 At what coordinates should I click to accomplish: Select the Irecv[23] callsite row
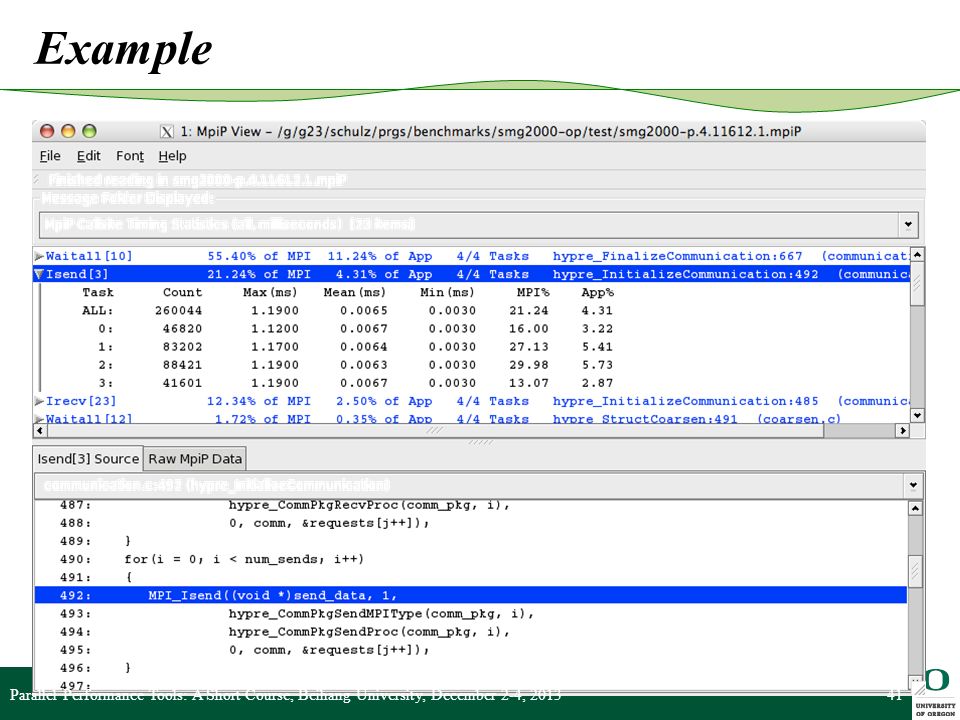(x=471, y=401)
